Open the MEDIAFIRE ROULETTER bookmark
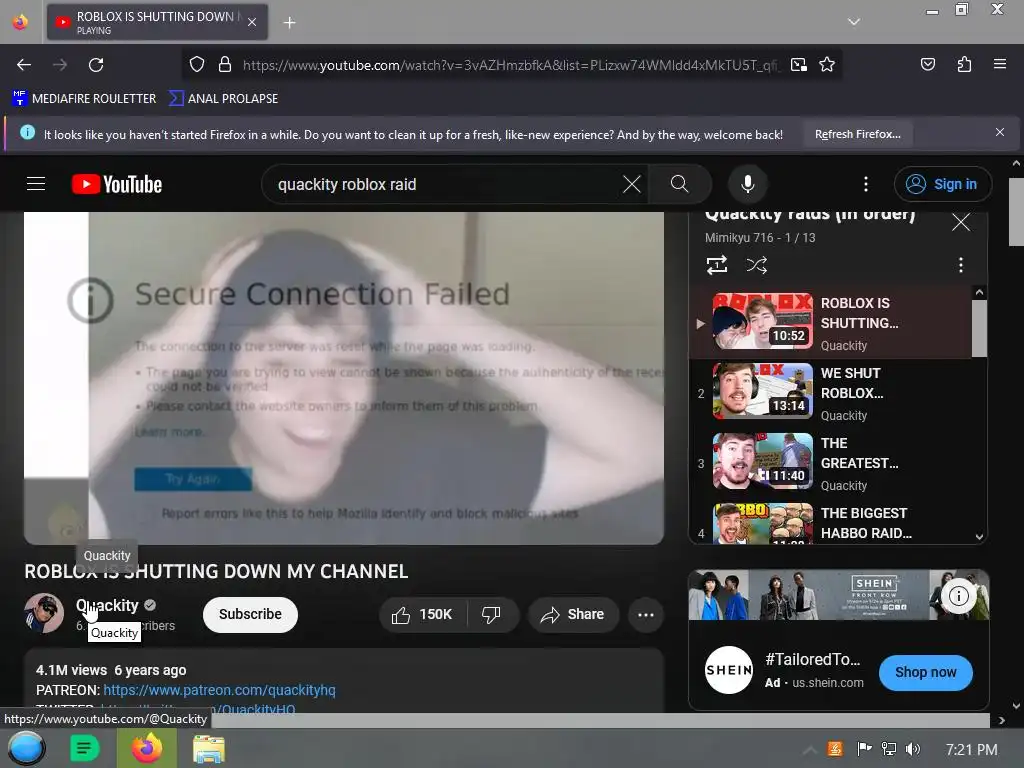This screenshot has width=1024, height=768. 84,99
